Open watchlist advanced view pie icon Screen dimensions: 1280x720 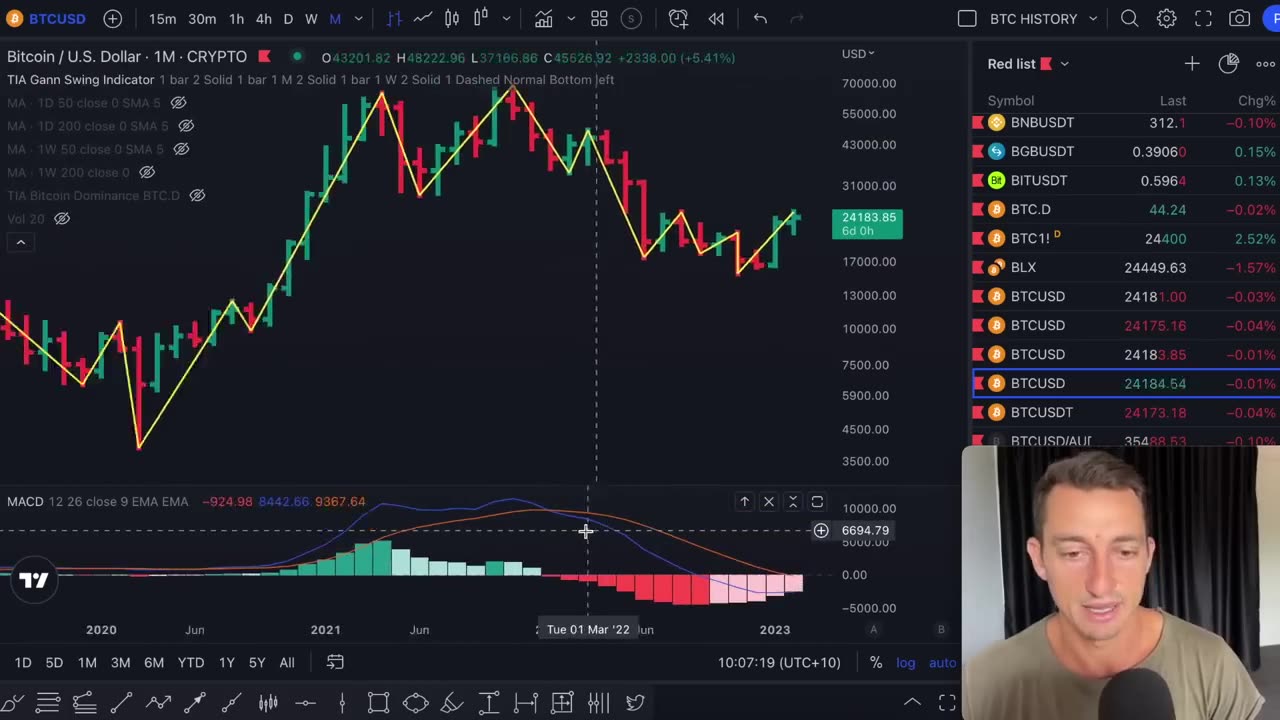click(x=1229, y=64)
